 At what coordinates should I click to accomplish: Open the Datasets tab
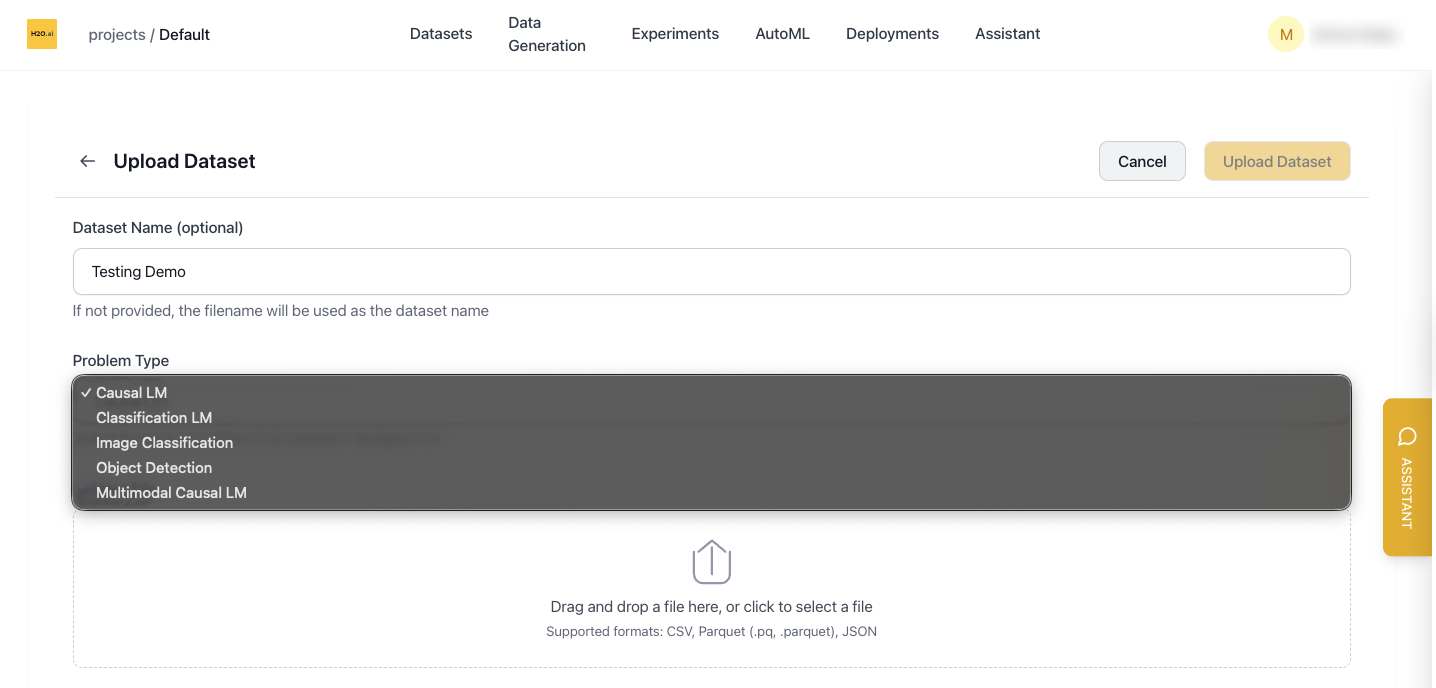click(x=441, y=34)
